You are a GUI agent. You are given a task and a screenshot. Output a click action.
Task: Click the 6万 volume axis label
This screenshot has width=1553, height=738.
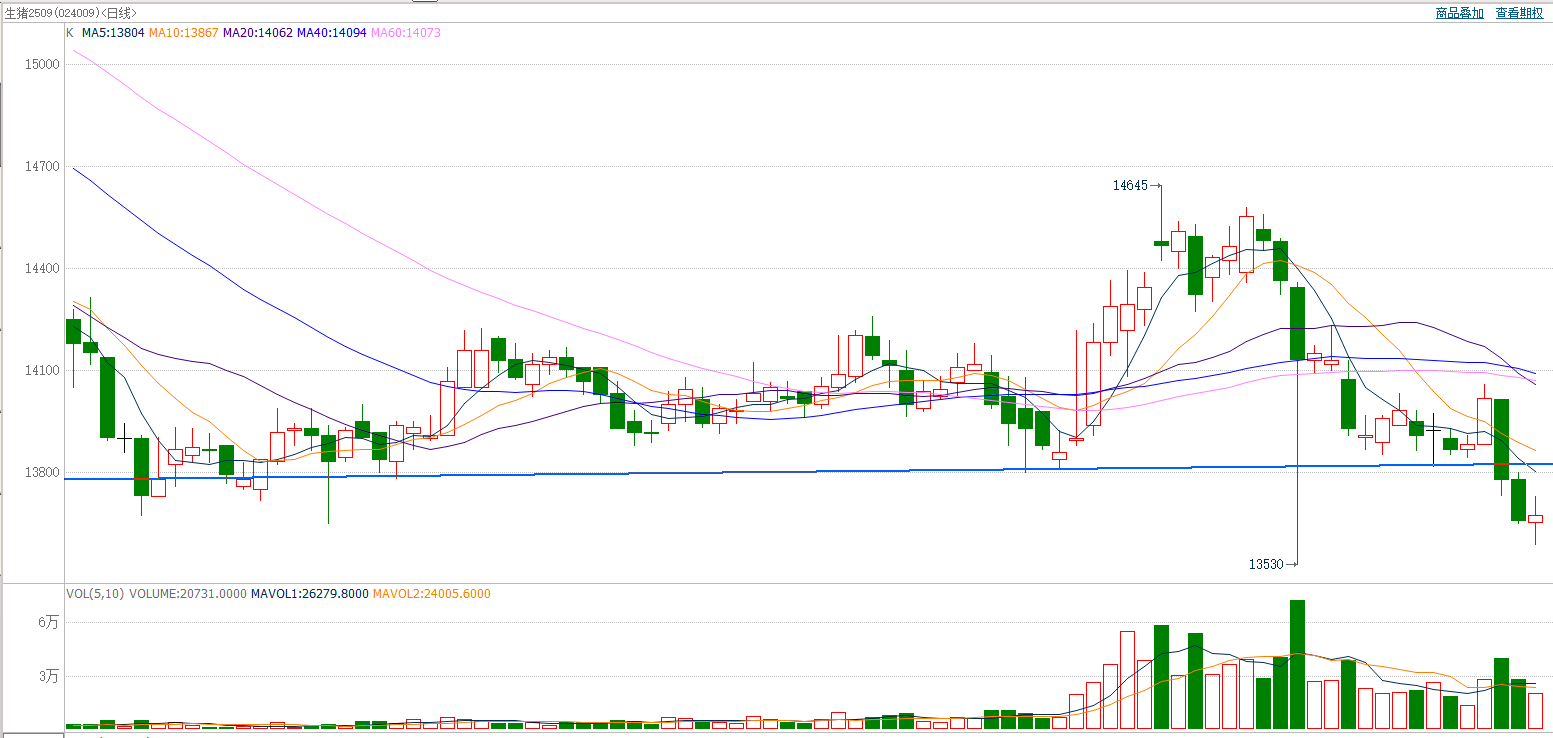[x=49, y=622]
